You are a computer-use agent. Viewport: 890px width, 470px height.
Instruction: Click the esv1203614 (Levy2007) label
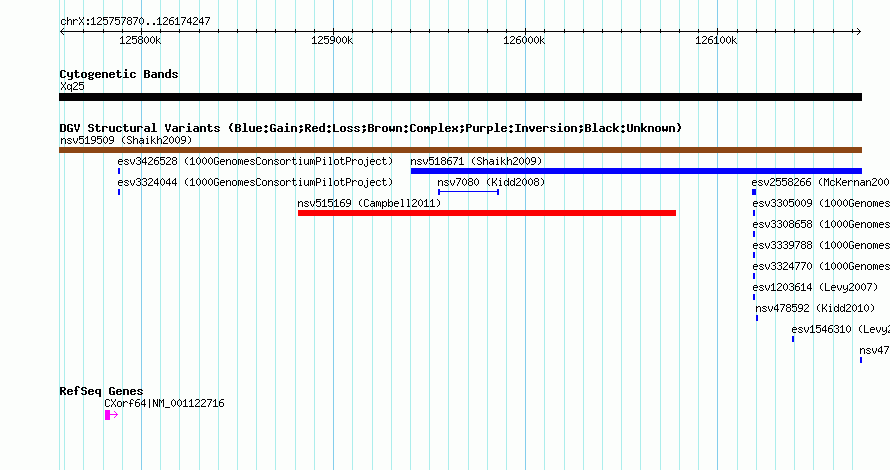pyautogui.click(x=815, y=287)
